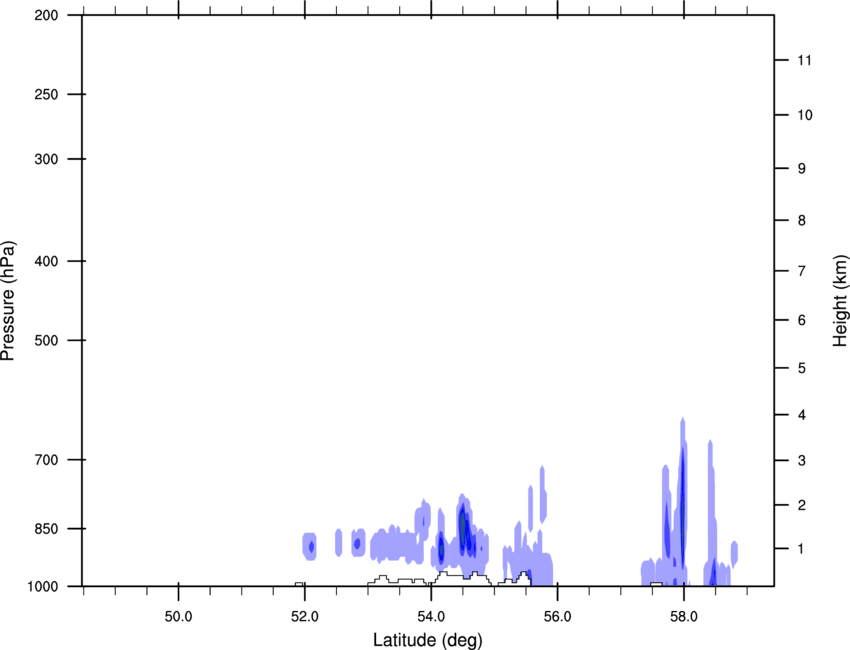Click the 4 km height label
The image size is (850, 650).
[x=802, y=415]
